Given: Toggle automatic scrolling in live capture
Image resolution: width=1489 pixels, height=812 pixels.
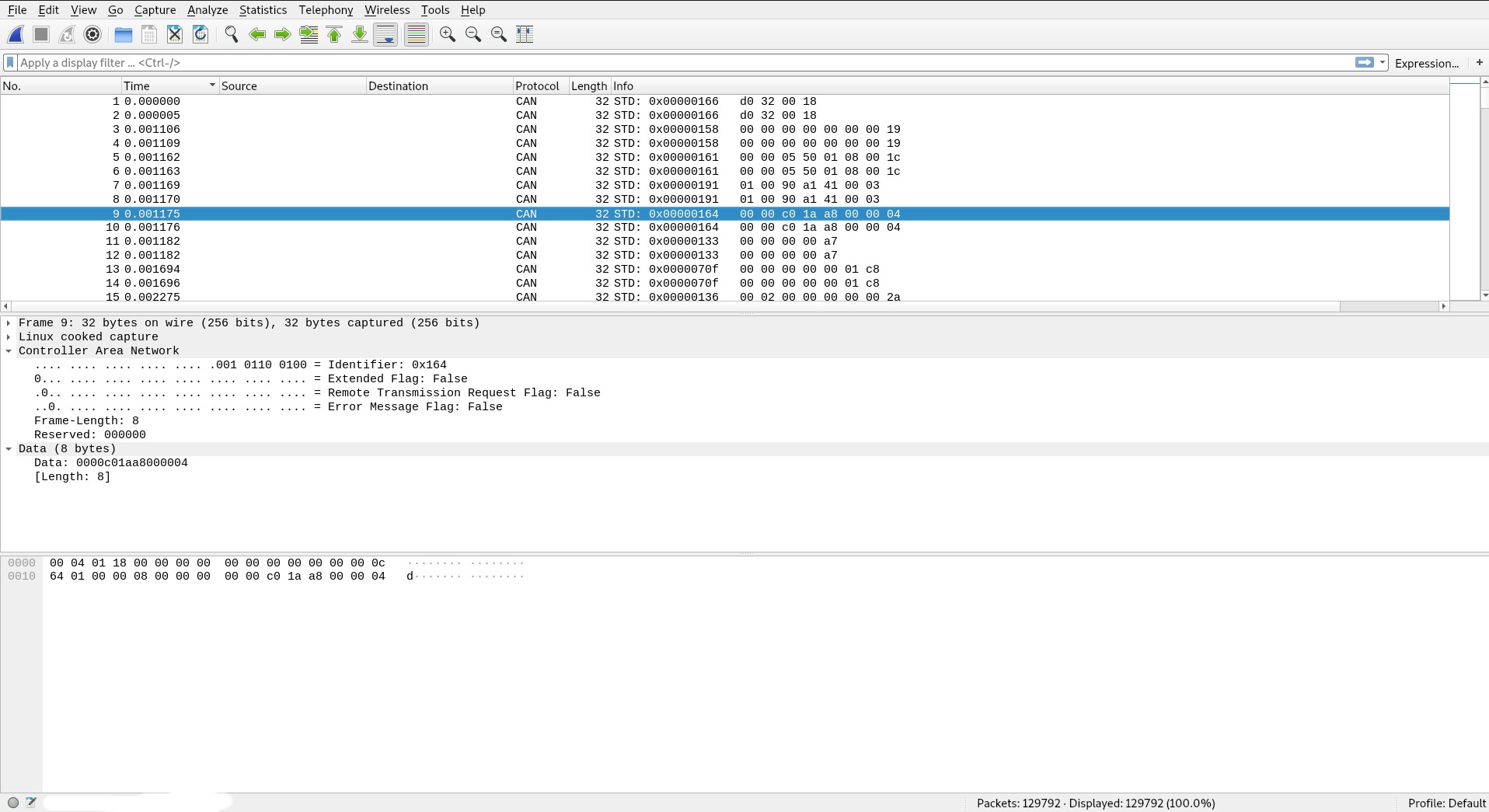Looking at the screenshot, I should click(385, 34).
